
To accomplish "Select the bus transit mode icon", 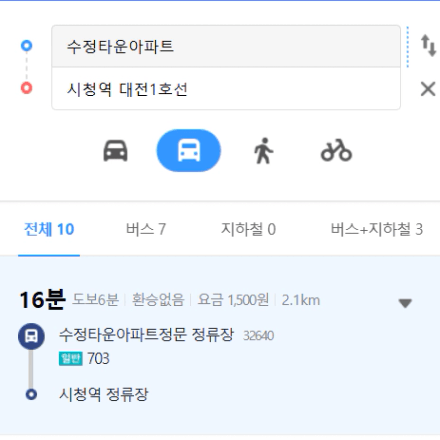I will click(189, 151).
